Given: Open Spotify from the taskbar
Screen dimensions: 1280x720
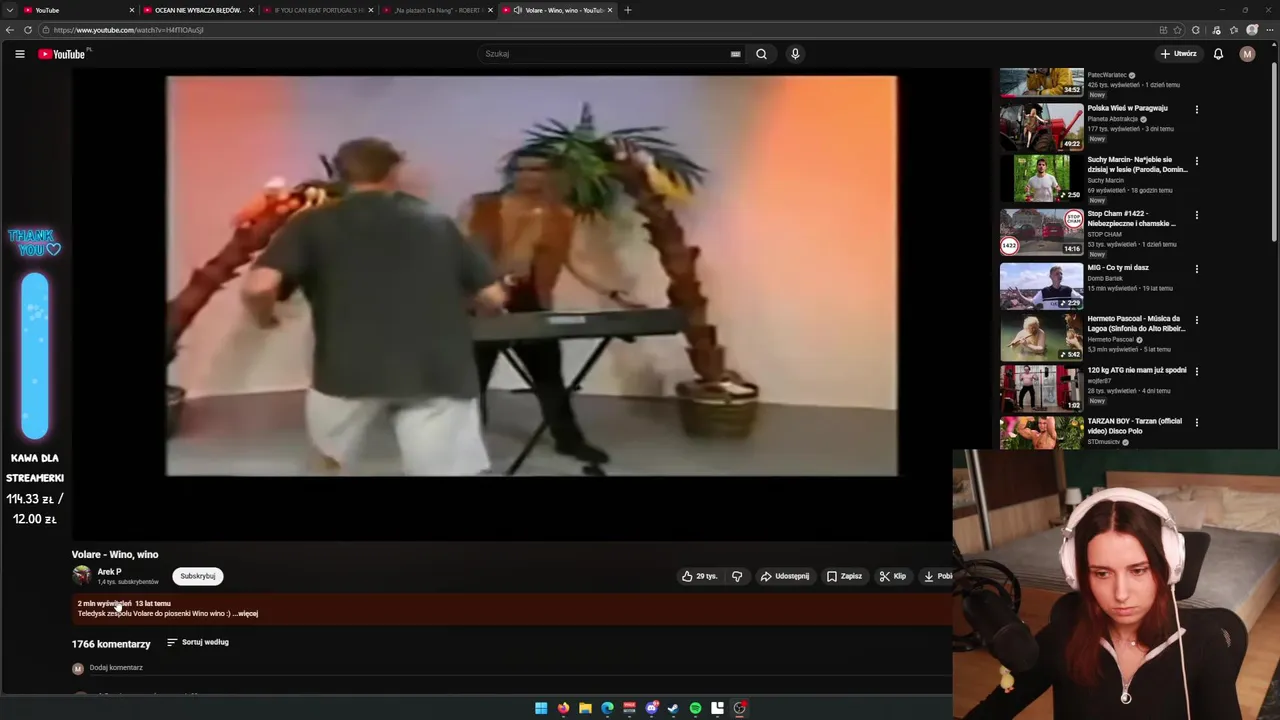Looking at the screenshot, I should click(695, 708).
